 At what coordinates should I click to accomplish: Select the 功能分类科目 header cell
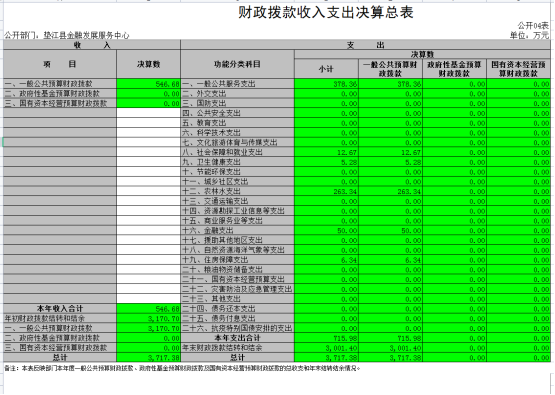[238, 64]
